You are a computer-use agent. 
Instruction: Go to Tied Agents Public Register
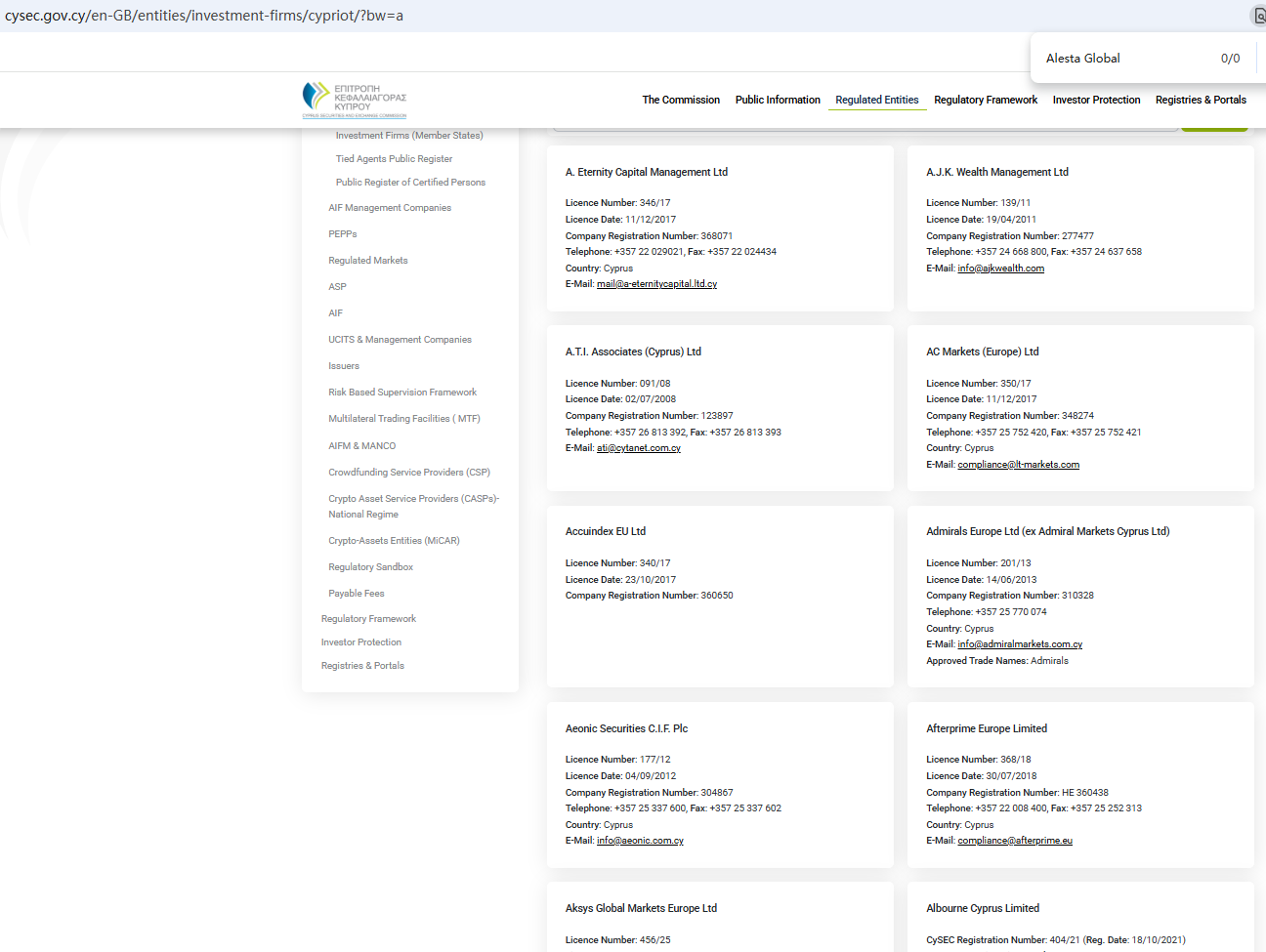tap(394, 159)
